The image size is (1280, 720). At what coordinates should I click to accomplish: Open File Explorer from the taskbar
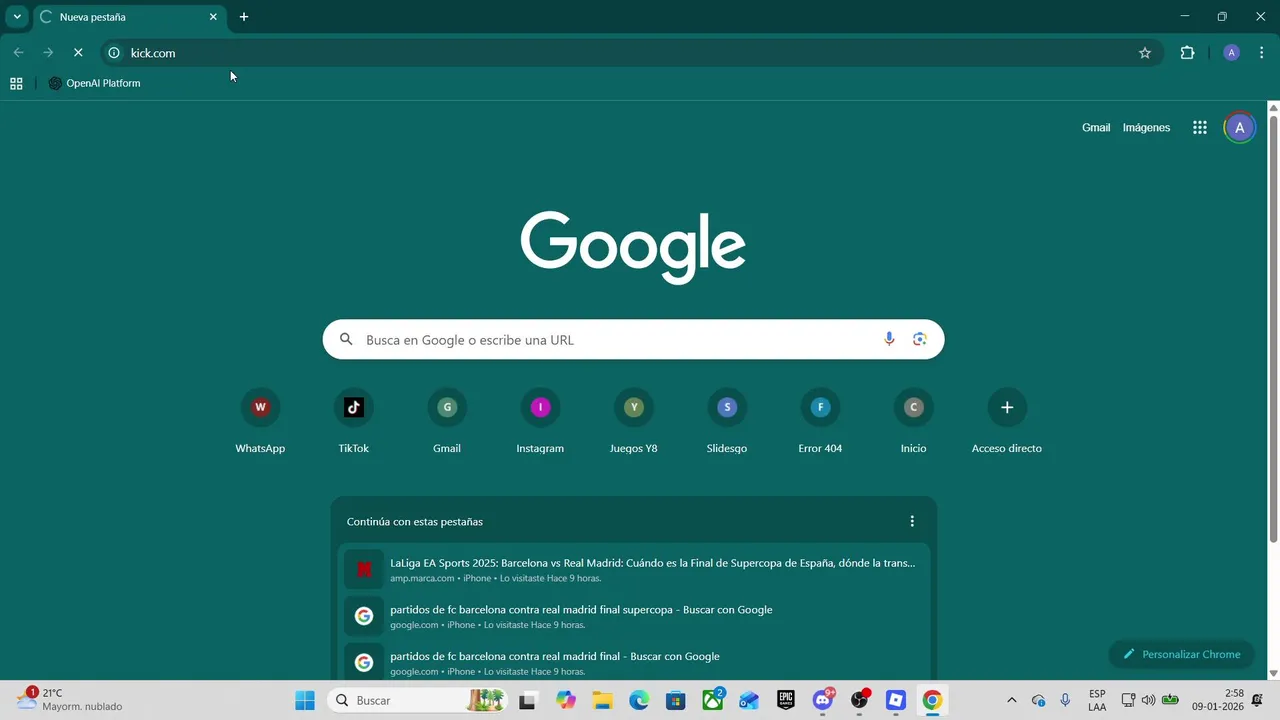tap(602, 700)
